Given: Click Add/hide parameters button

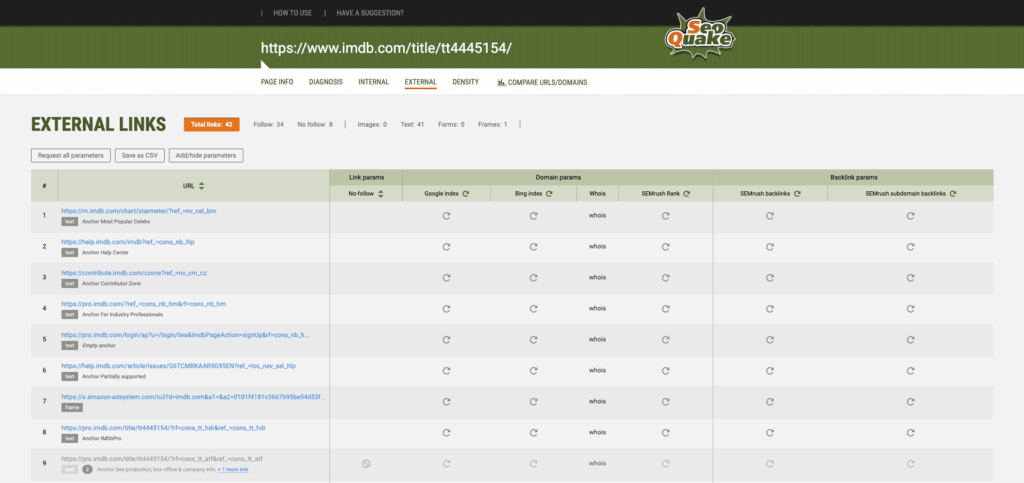Looking at the screenshot, I should pos(206,155).
